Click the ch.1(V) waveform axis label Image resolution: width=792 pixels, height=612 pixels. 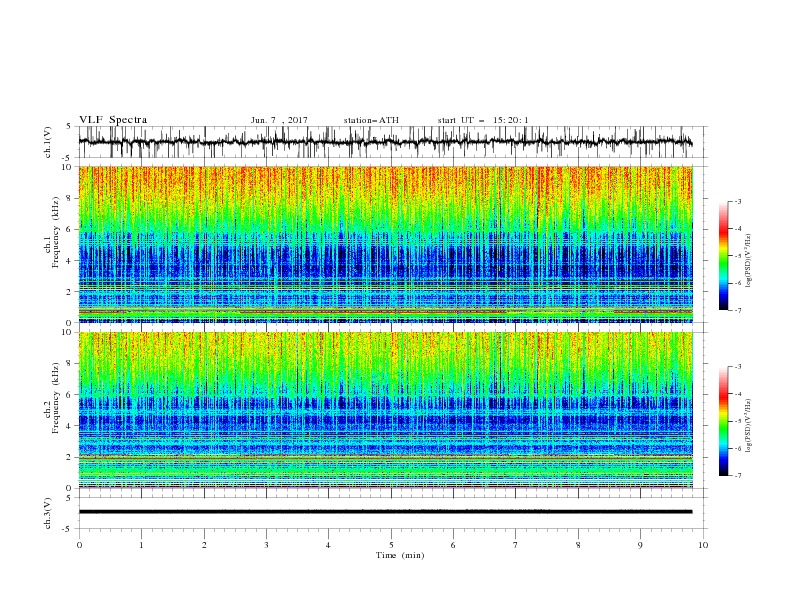48,142
